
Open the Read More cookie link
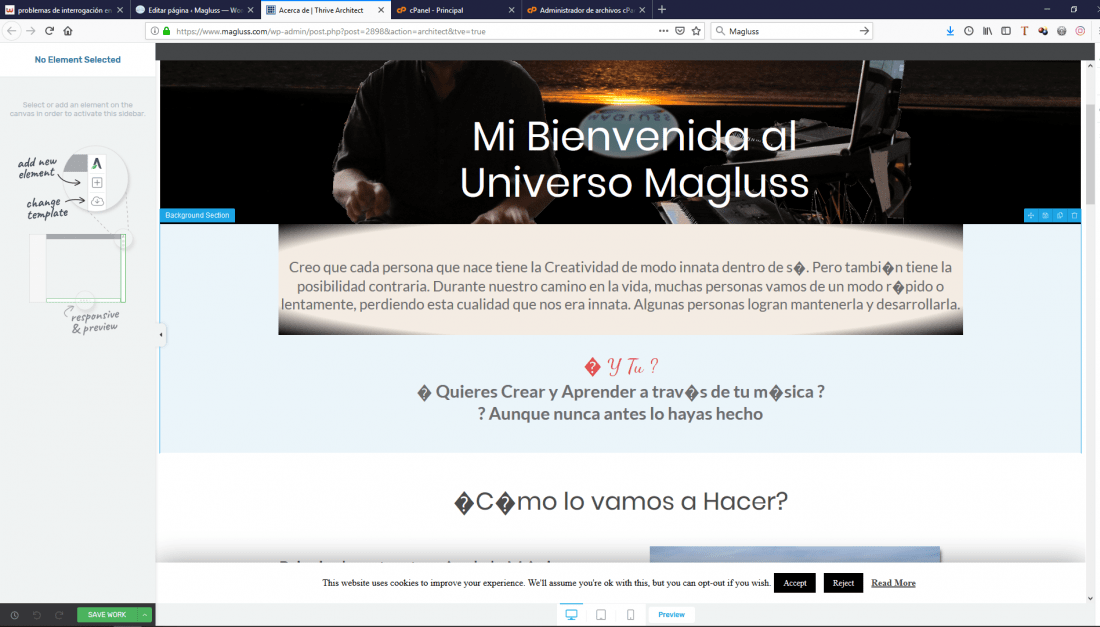(893, 583)
